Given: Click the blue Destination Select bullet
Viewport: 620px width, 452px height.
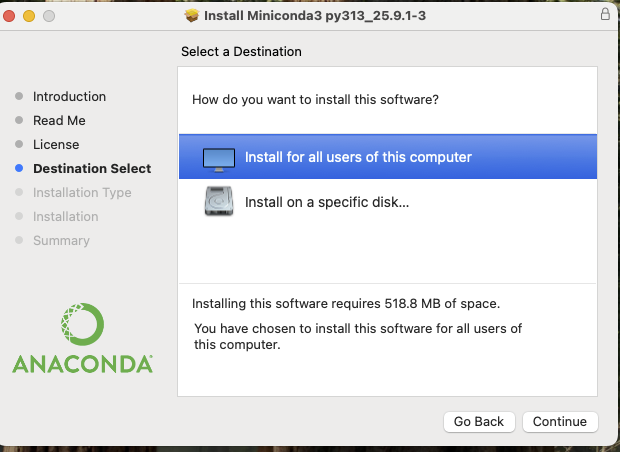Looking at the screenshot, I should (19, 169).
